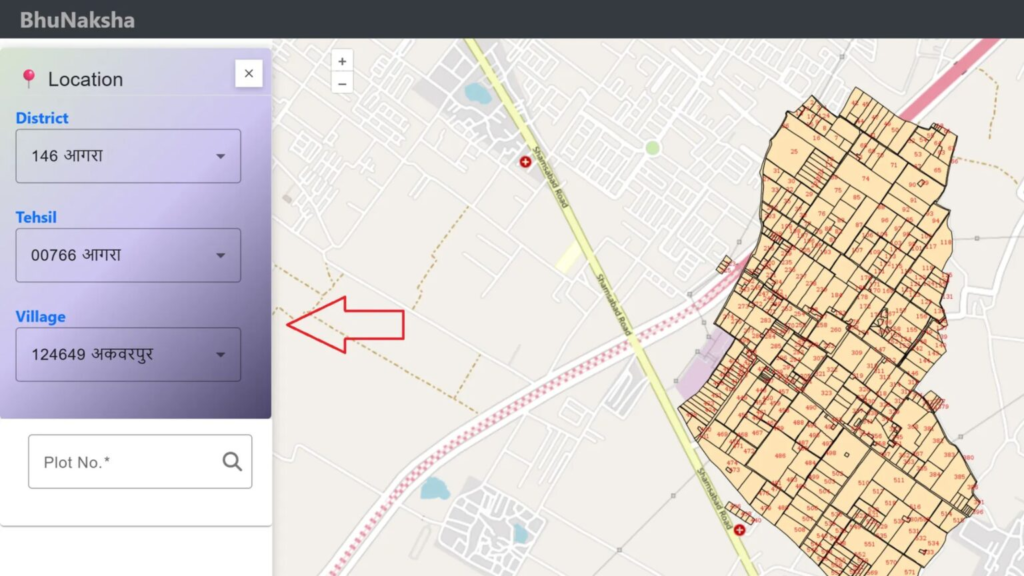The image size is (1024, 576).
Task: Select plot 74 on the village map
Action: (865, 178)
